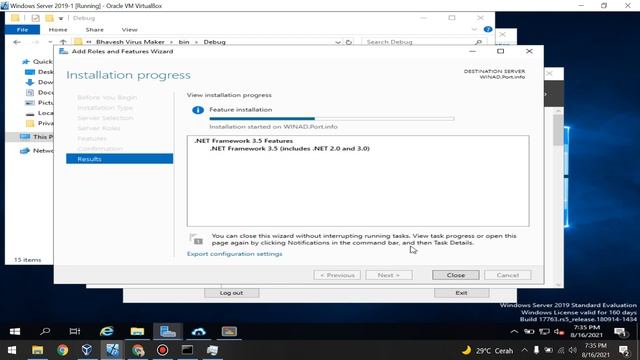The image size is (640, 360).
Task: Click the bin breadcrumb segment
Action: (x=184, y=42)
